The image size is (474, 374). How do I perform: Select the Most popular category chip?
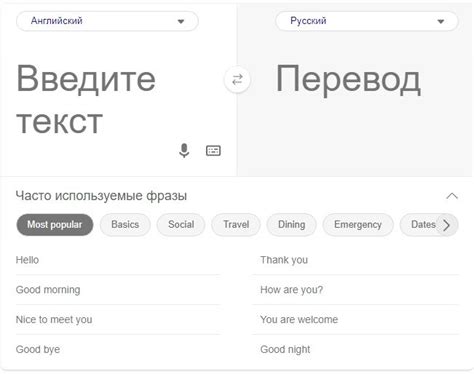click(55, 225)
